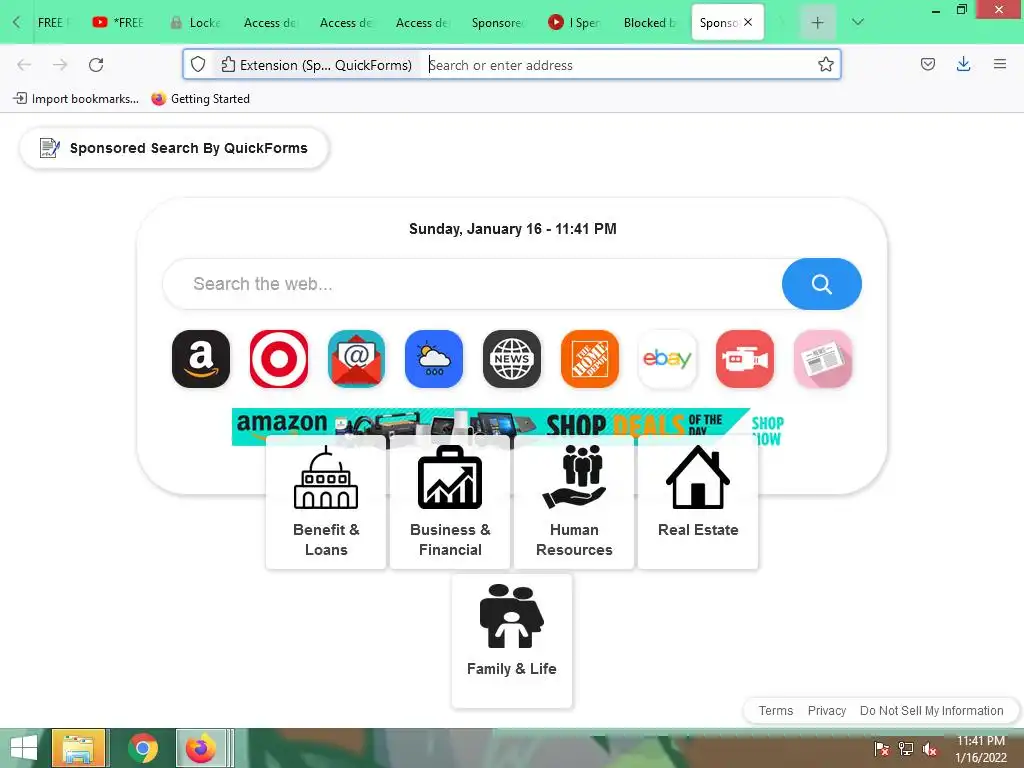Open the email envelope shortcut icon
Viewport: 1024px width, 768px height.
tap(357, 359)
